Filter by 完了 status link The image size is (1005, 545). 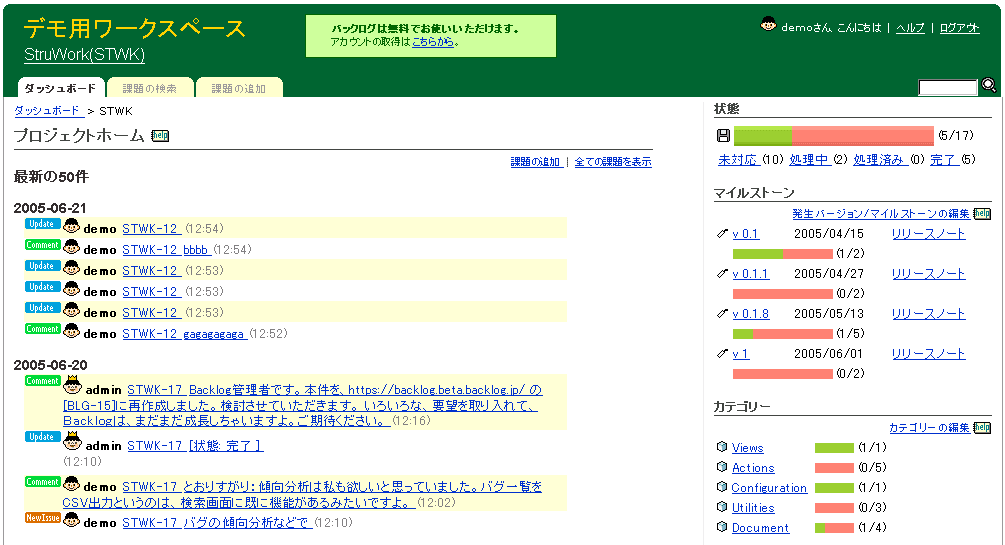944,160
